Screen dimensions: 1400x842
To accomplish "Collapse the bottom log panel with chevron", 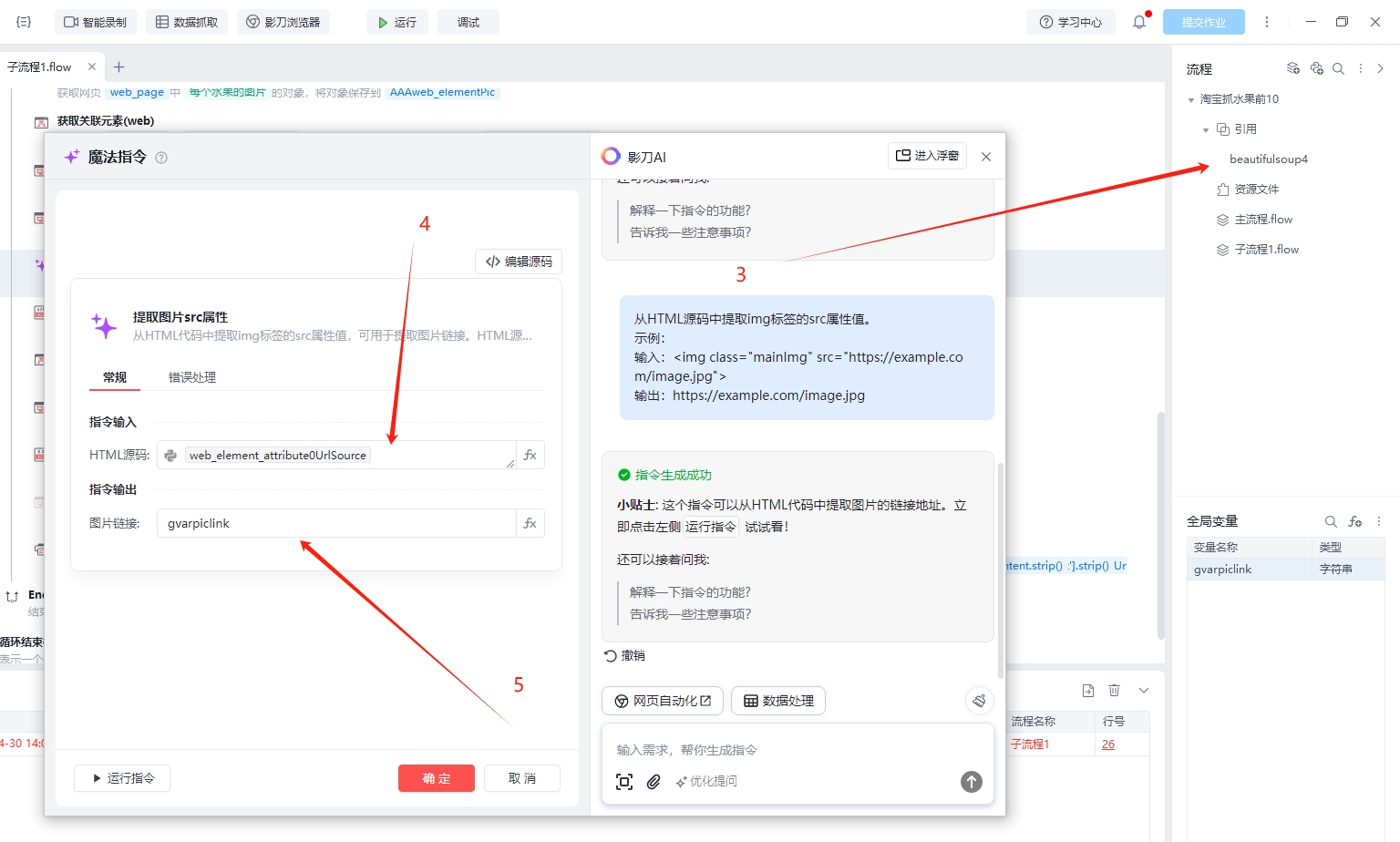I will click(x=1144, y=691).
